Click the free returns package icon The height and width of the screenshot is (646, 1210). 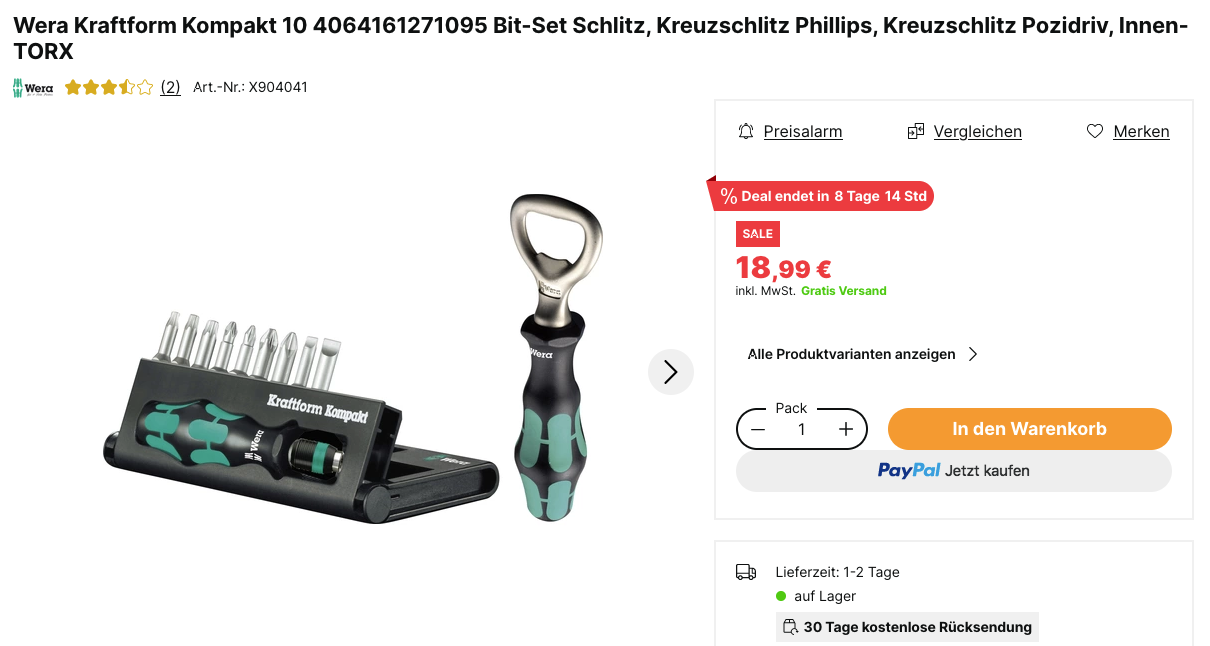pos(791,627)
